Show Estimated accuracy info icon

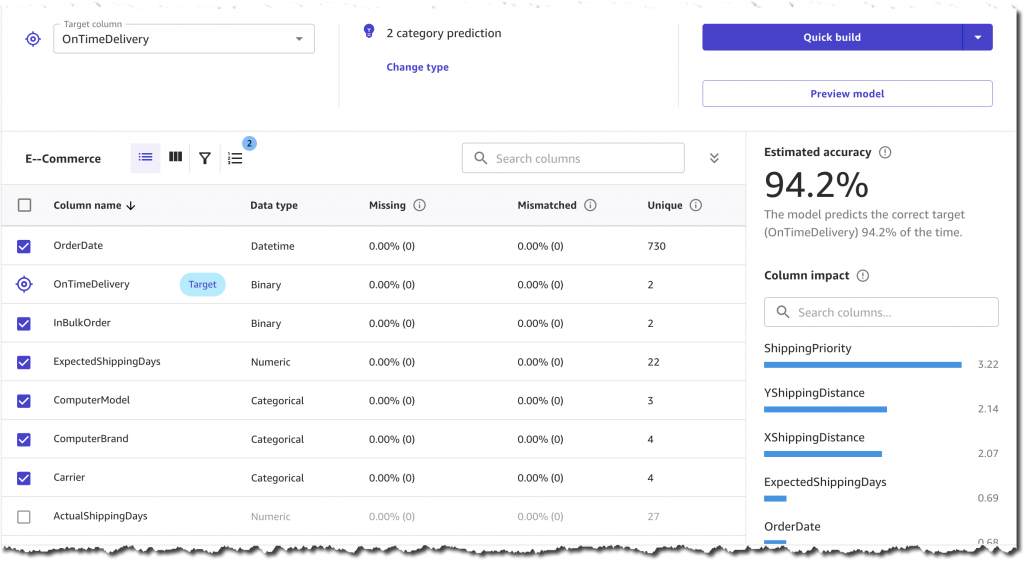tap(885, 152)
